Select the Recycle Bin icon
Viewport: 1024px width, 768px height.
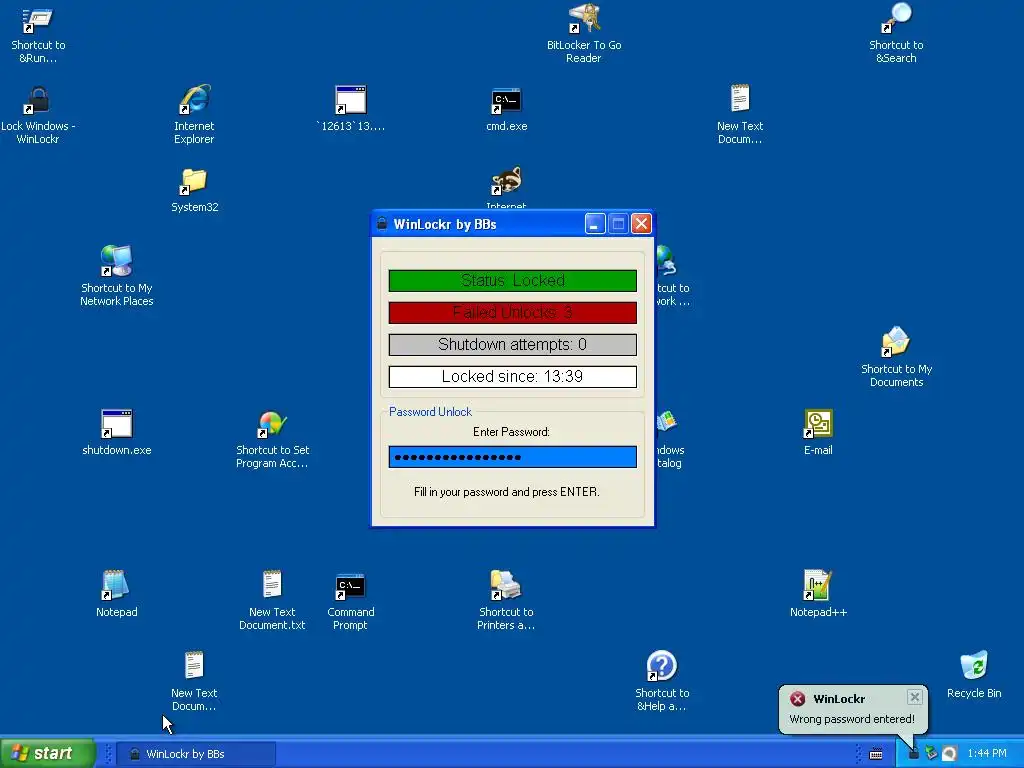coord(974,675)
